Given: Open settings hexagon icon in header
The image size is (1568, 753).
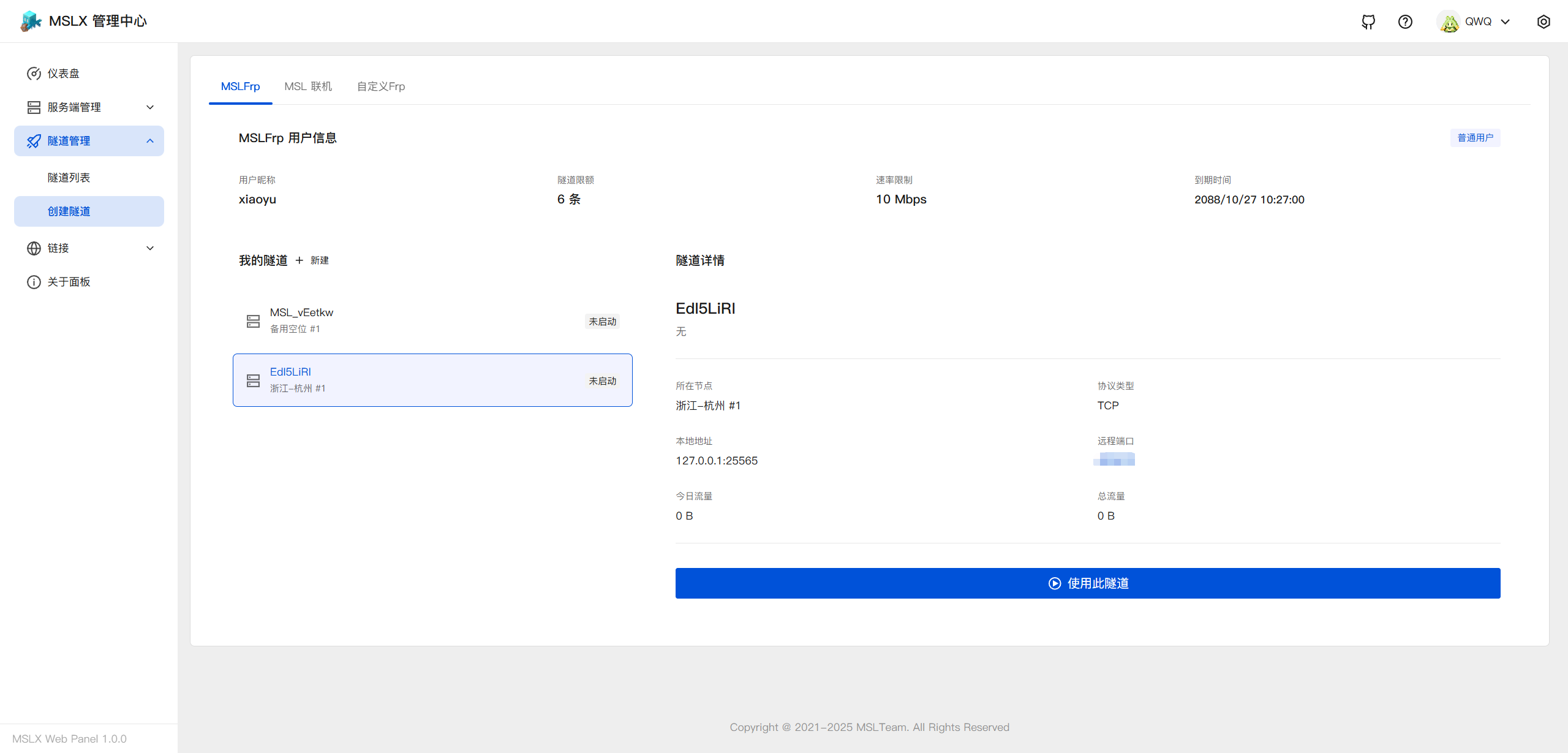Looking at the screenshot, I should (x=1543, y=22).
